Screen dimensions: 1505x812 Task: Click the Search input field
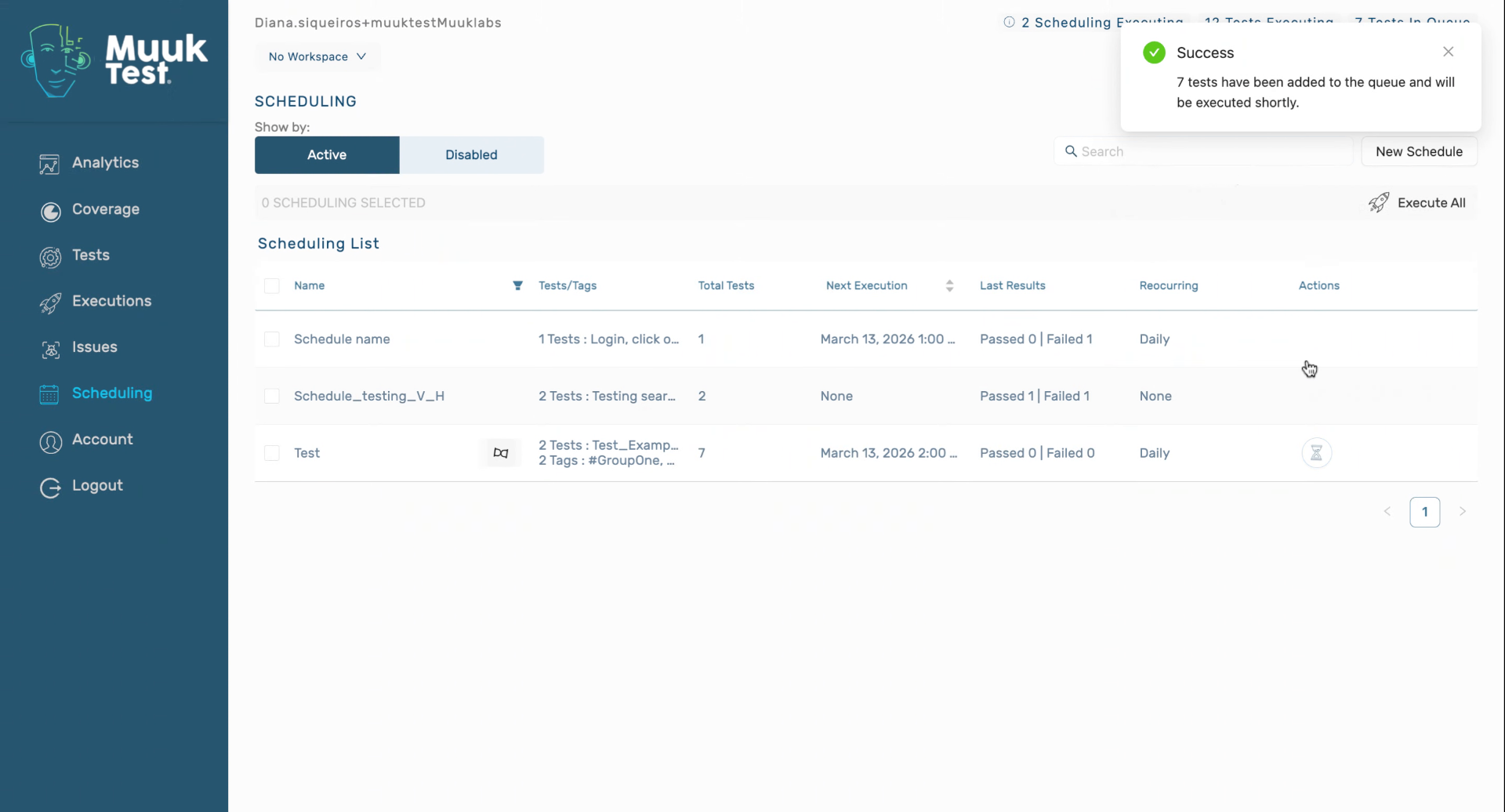[1203, 151]
